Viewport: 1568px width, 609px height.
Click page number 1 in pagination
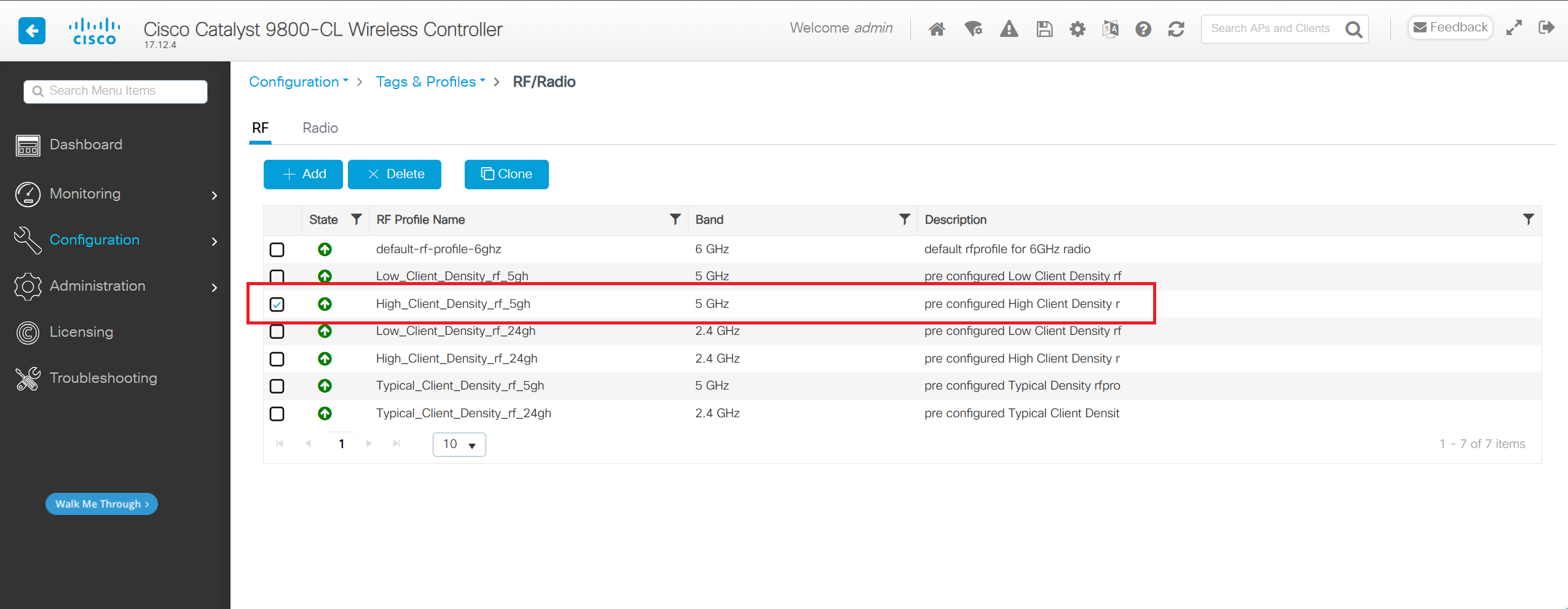(x=342, y=444)
